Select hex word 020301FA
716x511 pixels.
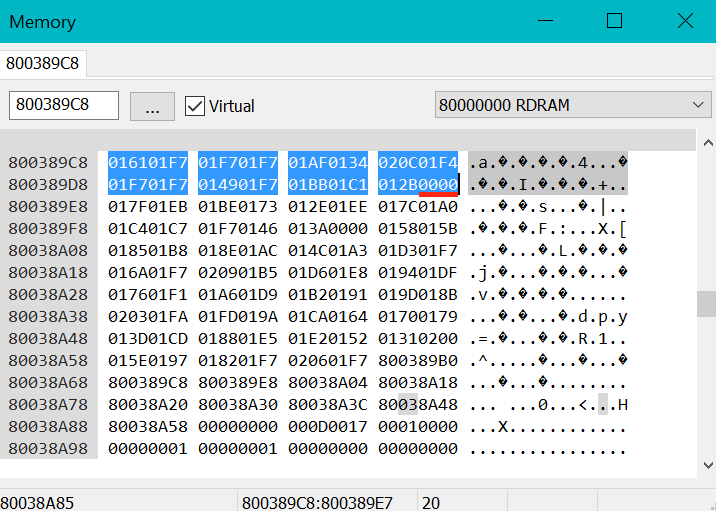pyautogui.click(x=148, y=316)
